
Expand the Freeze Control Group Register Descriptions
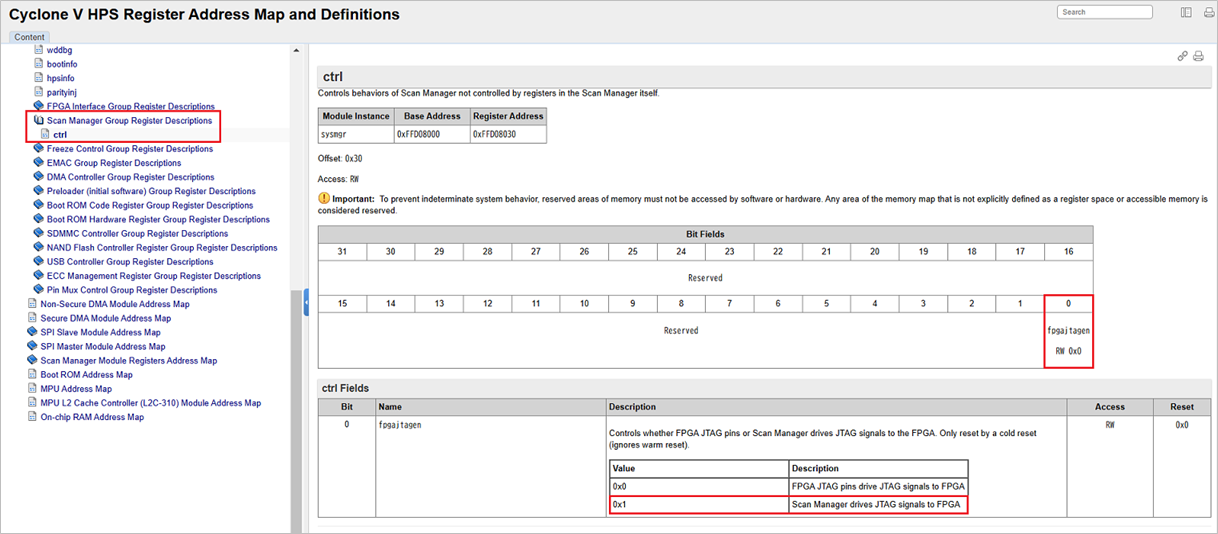[x=39, y=149]
